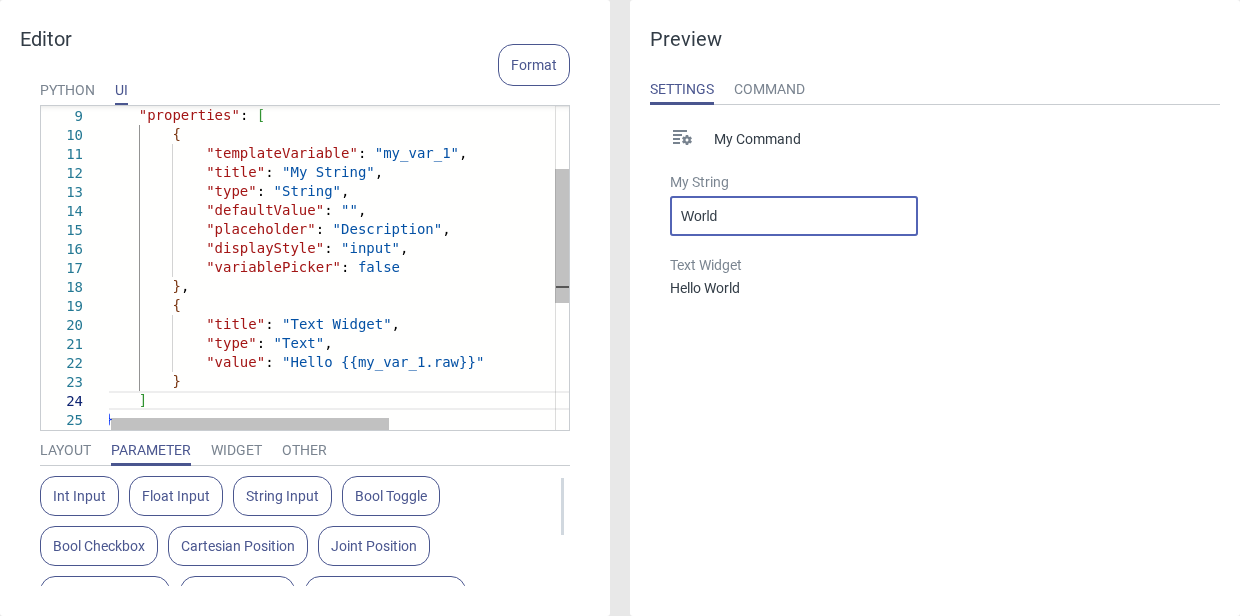Add a Float Input parameter
This screenshot has width=1240, height=616.
point(176,496)
